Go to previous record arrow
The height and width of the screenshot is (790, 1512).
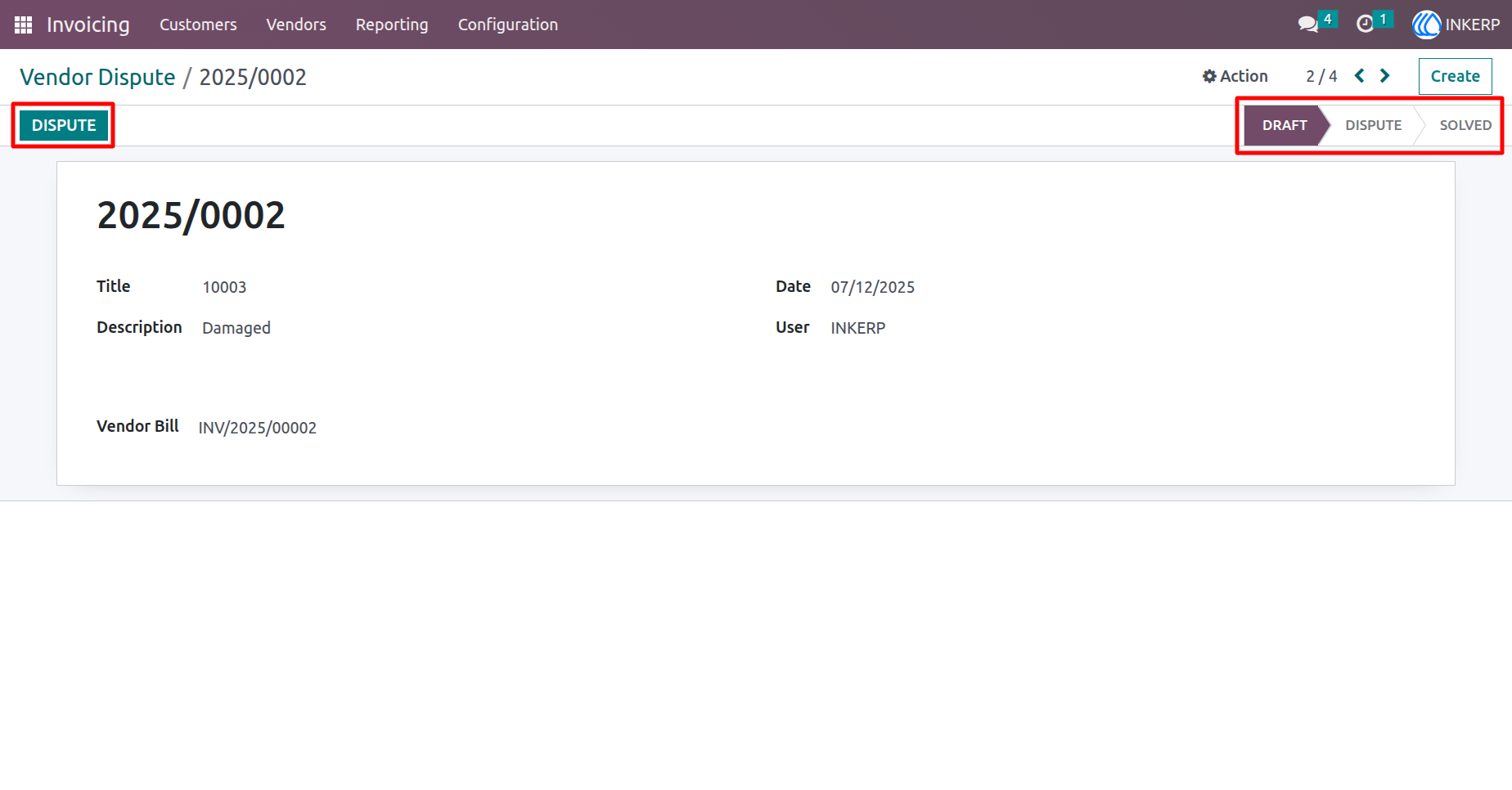(x=1359, y=76)
